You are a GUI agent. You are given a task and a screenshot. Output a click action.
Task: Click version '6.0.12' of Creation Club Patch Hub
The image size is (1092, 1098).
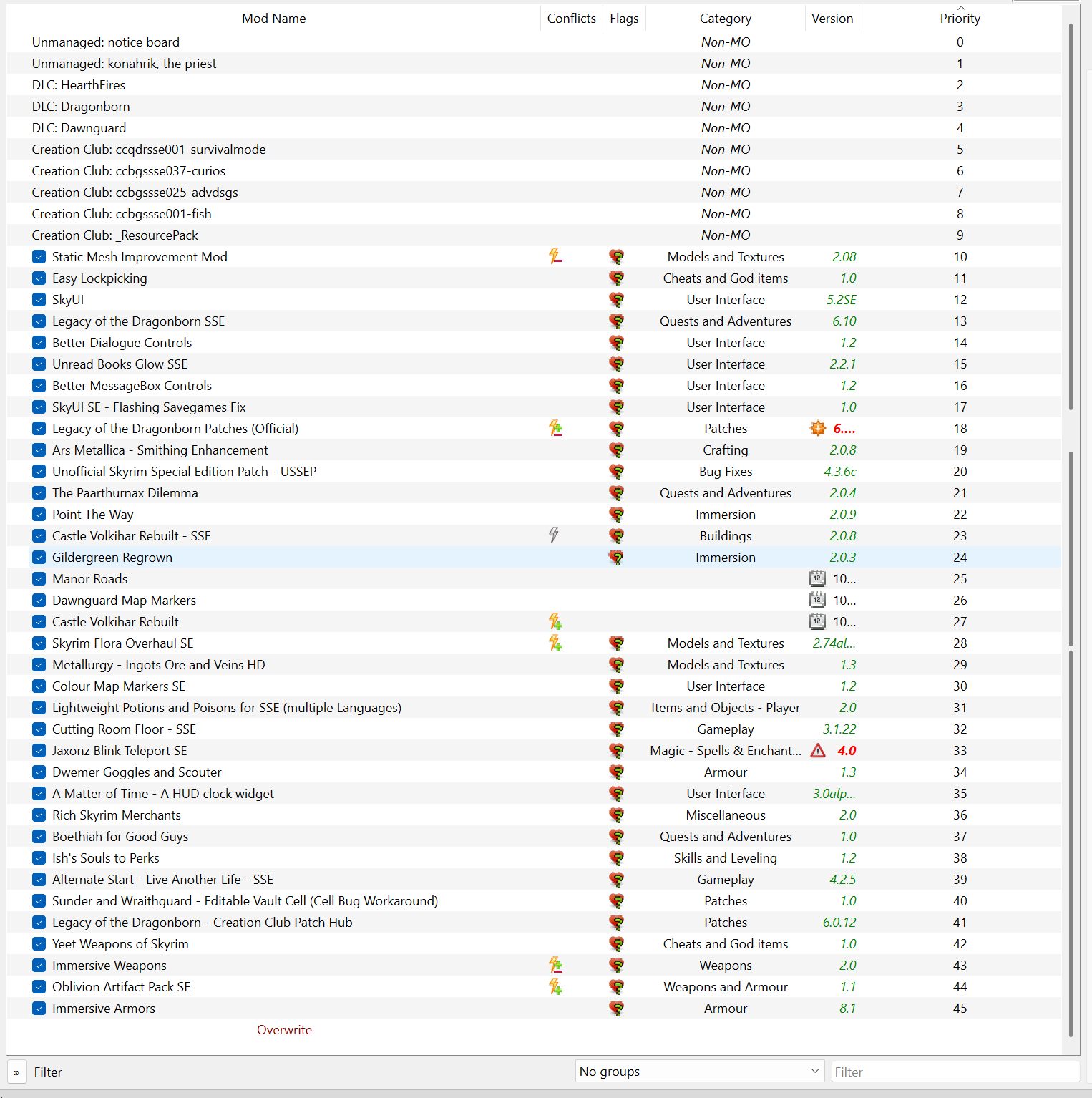(839, 922)
